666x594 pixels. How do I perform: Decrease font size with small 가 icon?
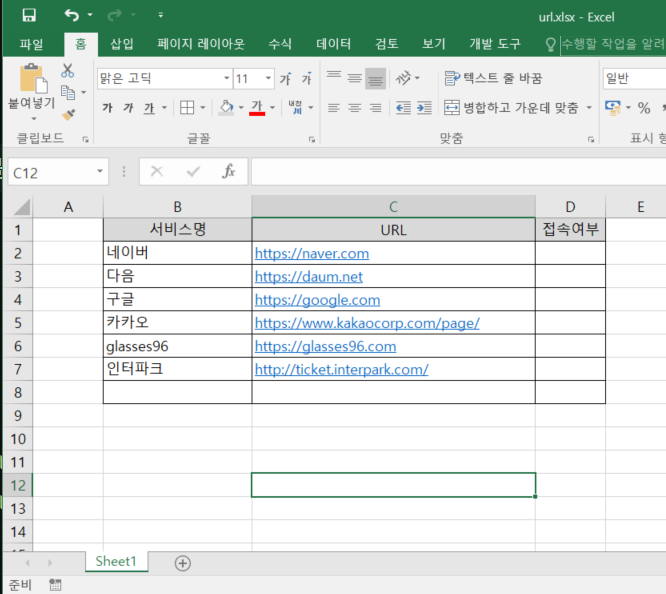pos(307,78)
